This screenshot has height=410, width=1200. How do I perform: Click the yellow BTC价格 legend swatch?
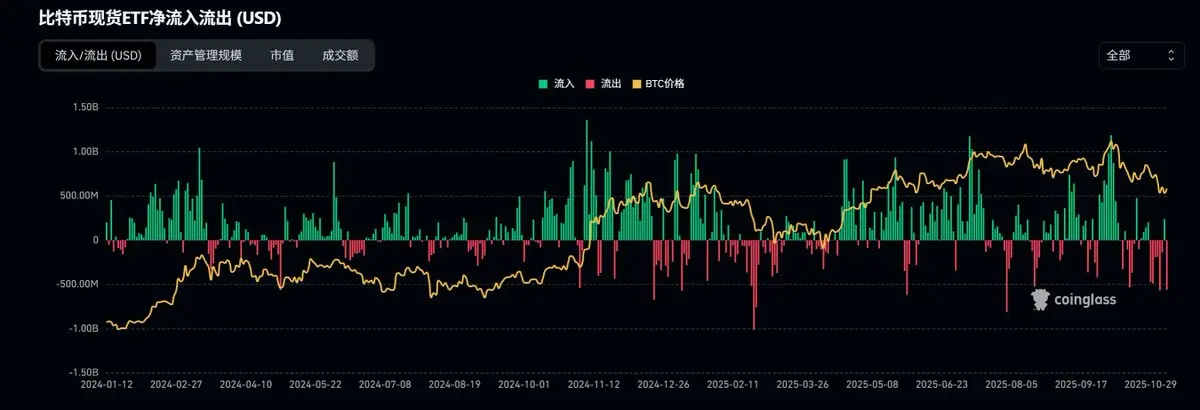tap(637, 84)
